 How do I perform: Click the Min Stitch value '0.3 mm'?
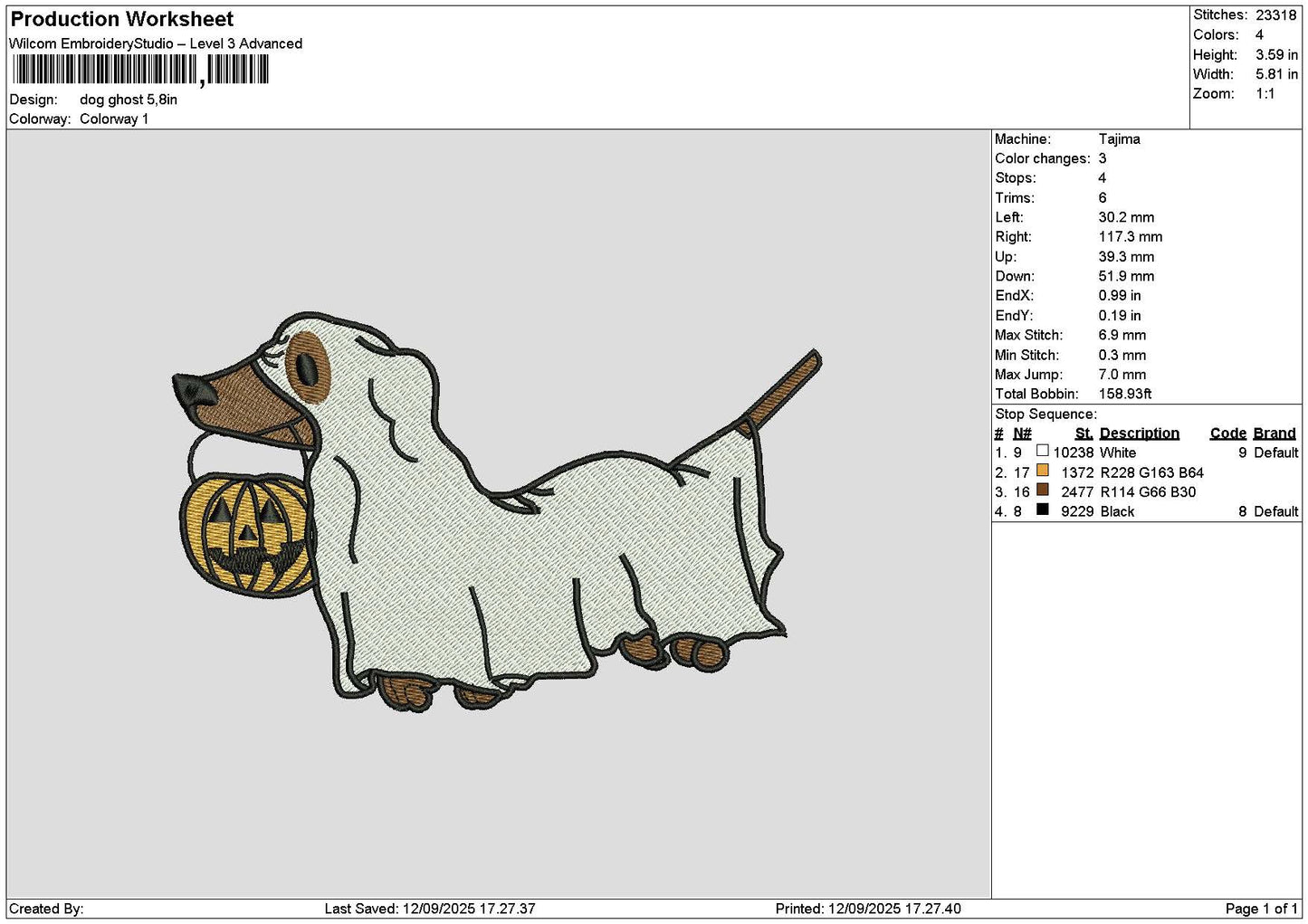pos(1122,355)
